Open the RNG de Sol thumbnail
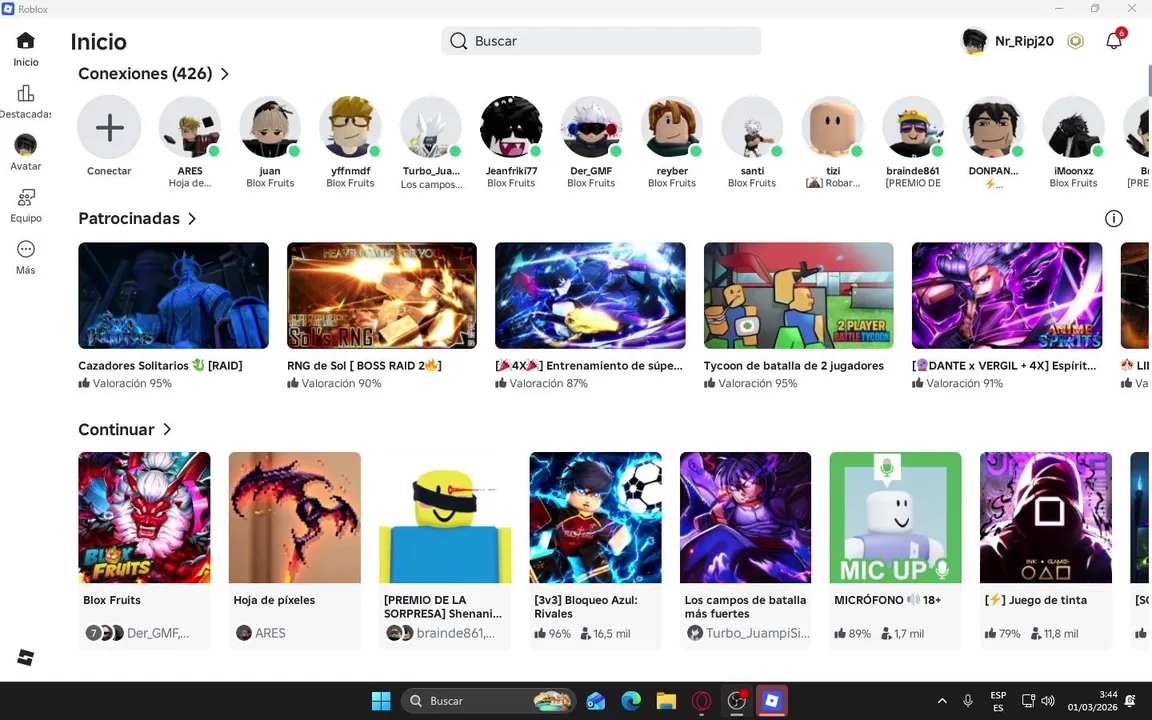Viewport: 1152px width, 720px height. 382,295
